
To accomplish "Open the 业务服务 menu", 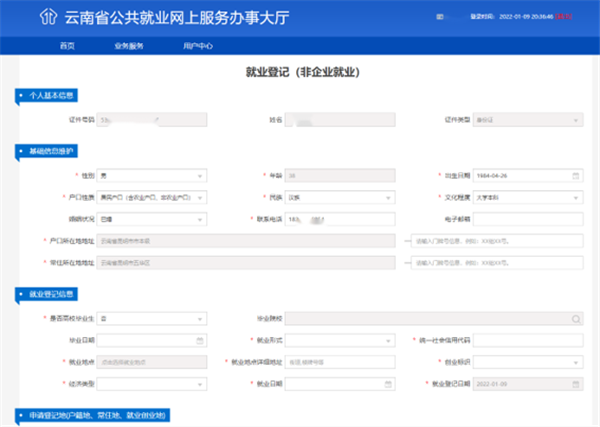I will [x=129, y=47].
